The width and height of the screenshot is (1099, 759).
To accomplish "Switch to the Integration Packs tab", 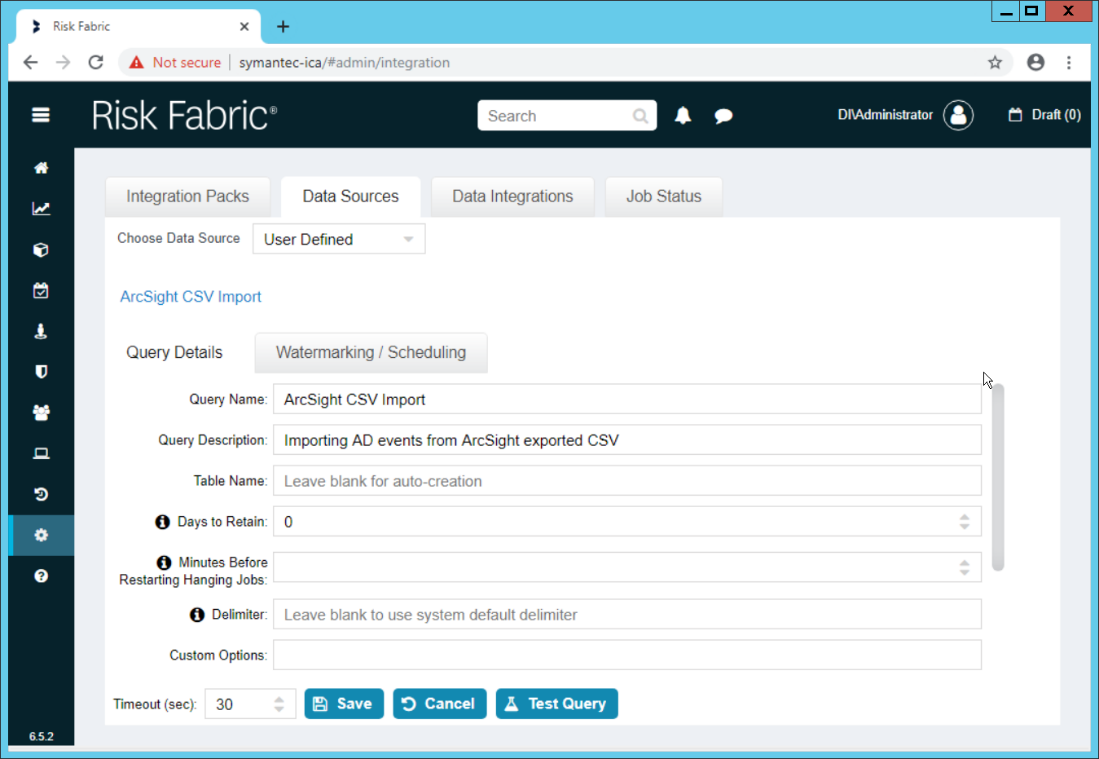I will coord(188,196).
